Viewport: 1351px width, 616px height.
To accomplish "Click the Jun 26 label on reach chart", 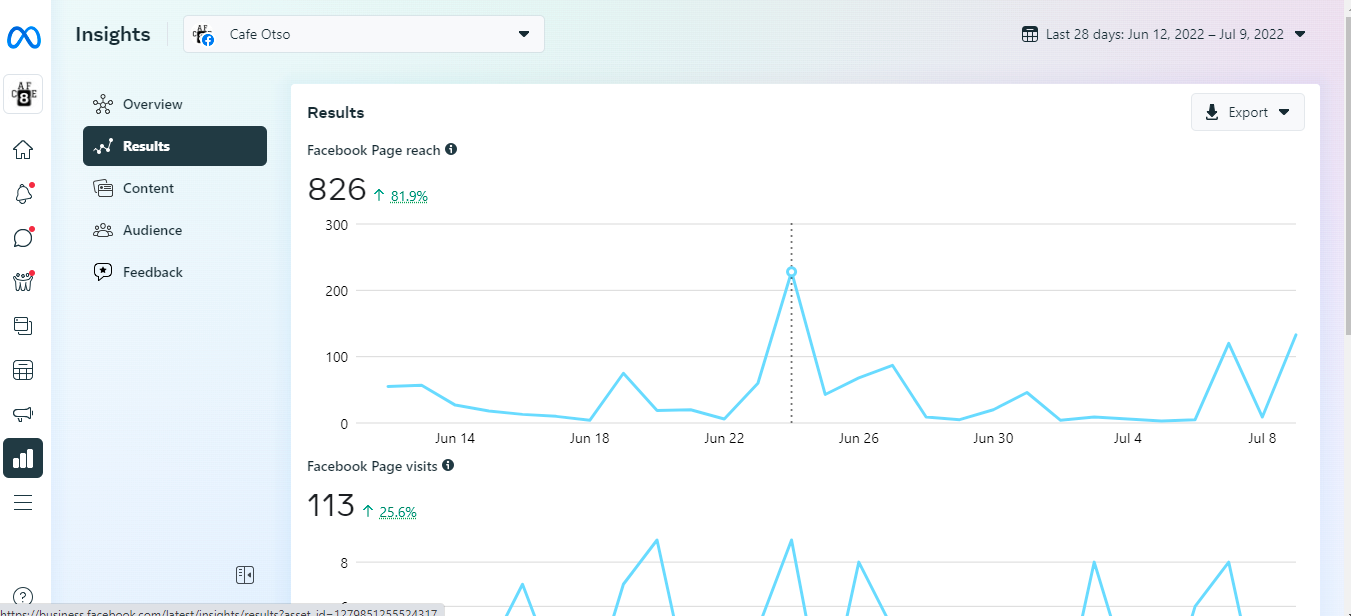I will pos(858,439).
